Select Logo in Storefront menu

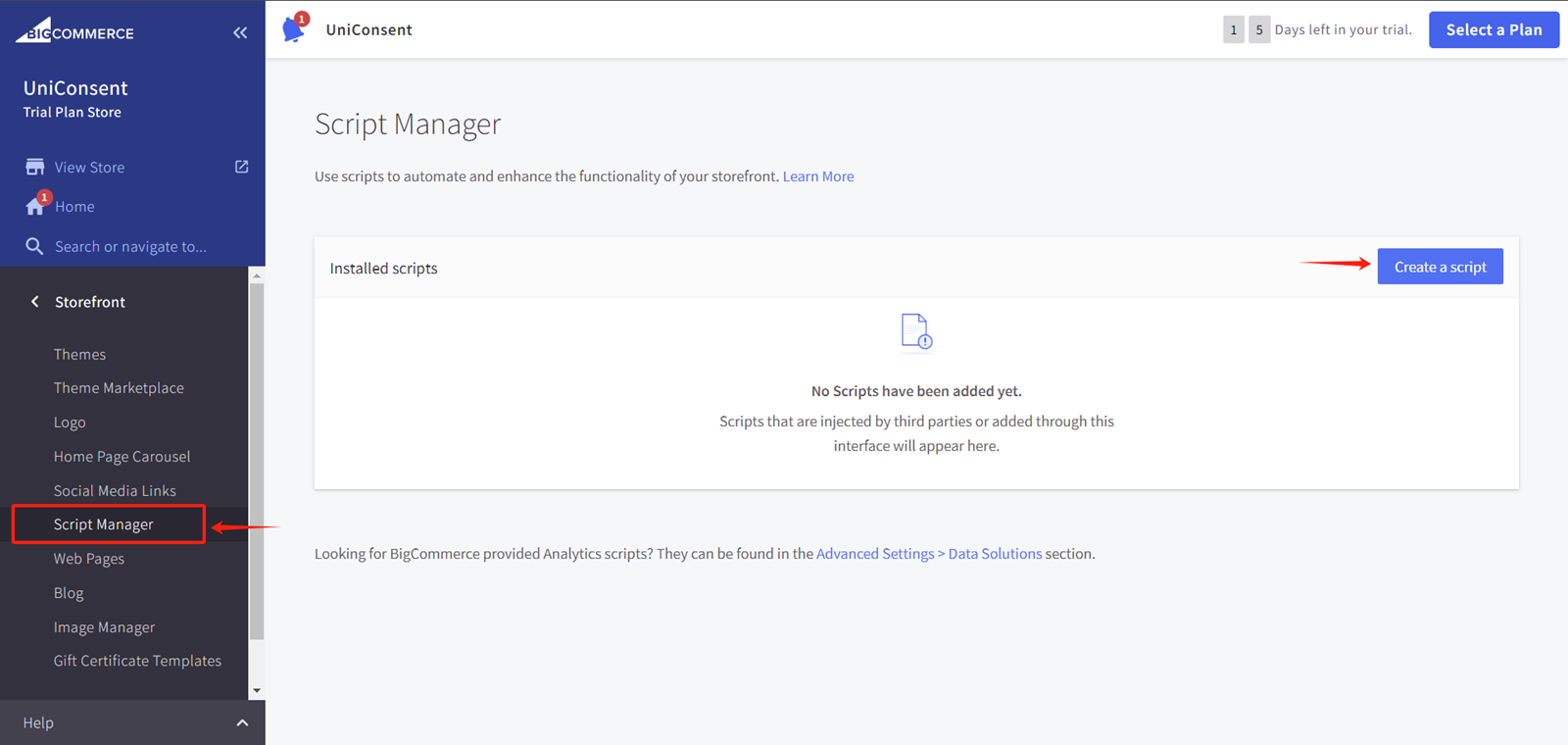[x=70, y=422]
